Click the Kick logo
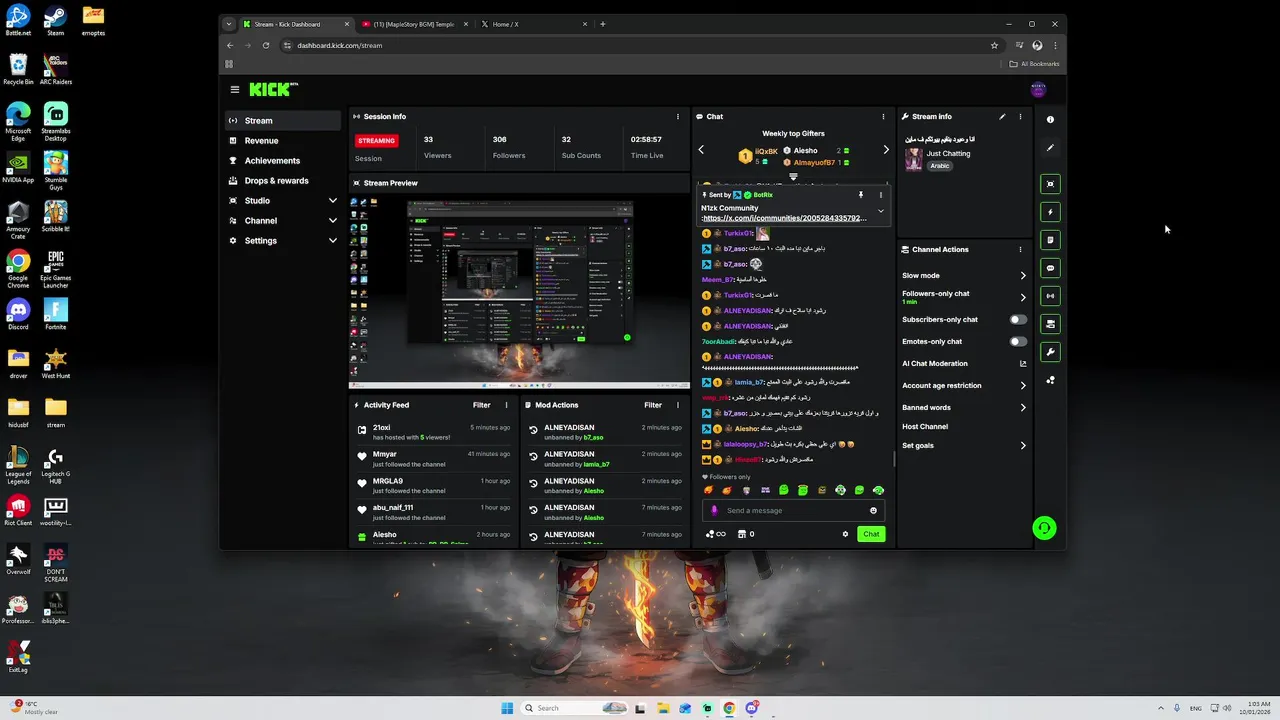The image size is (1280, 720). (x=273, y=89)
